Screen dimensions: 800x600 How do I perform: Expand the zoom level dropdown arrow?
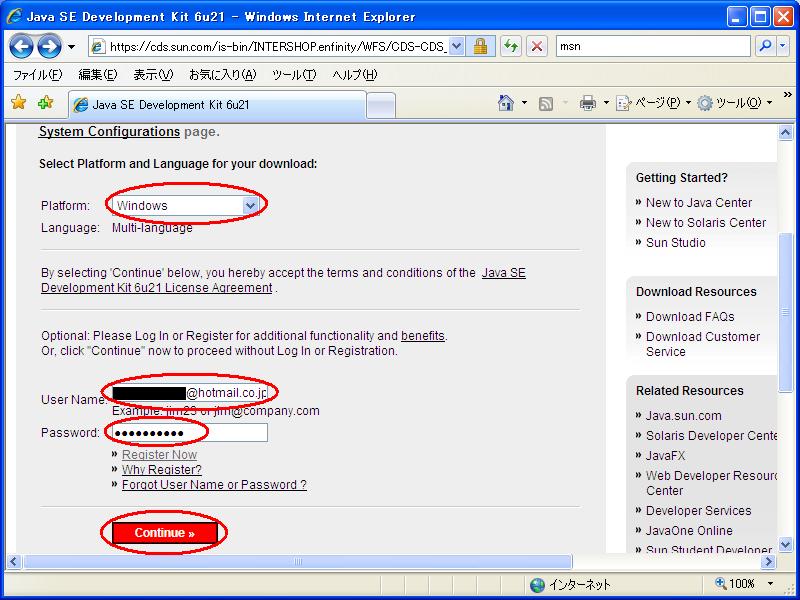click(770, 584)
